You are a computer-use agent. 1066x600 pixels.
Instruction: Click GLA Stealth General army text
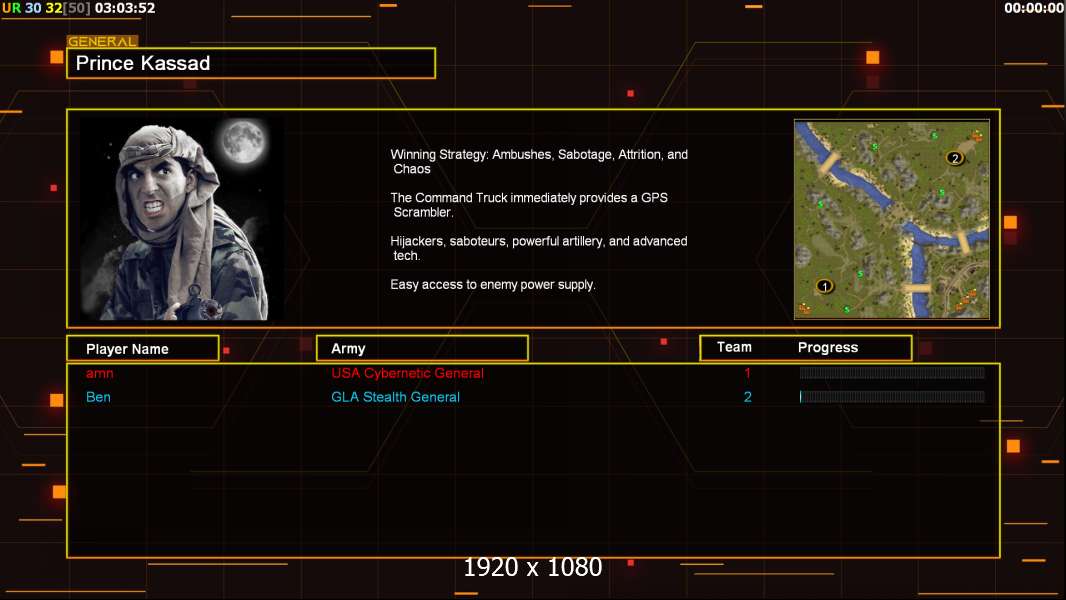(x=395, y=397)
